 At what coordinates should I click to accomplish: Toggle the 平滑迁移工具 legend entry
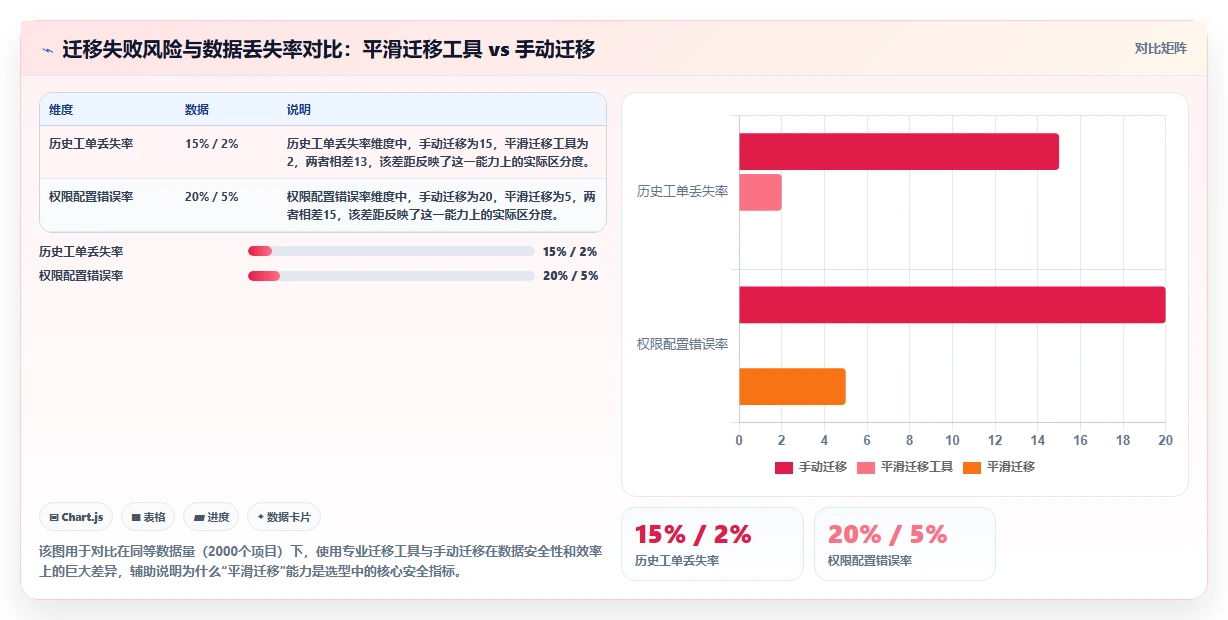(x=905, y=467)
